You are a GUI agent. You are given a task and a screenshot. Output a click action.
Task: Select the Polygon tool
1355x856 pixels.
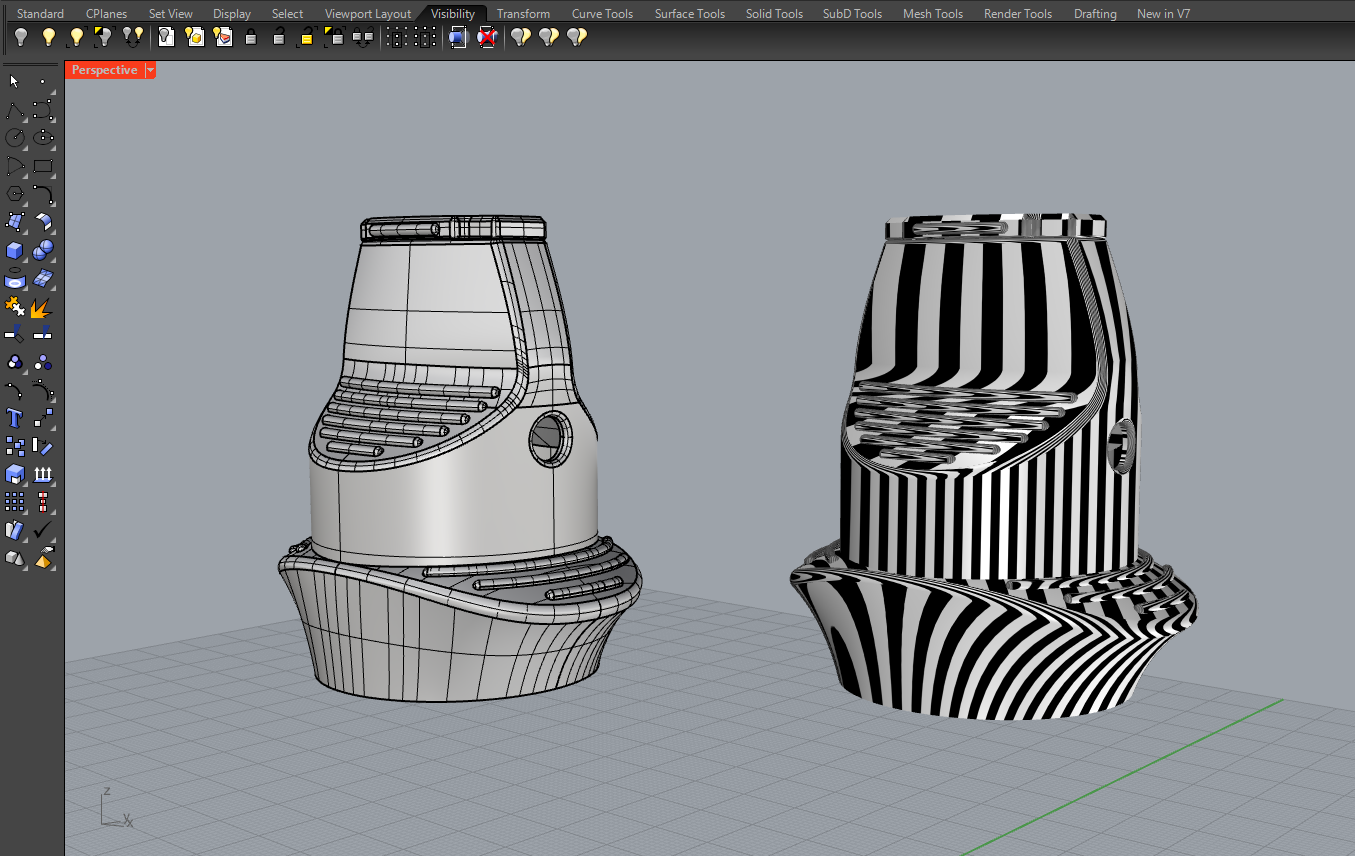[x=15, y=193]
